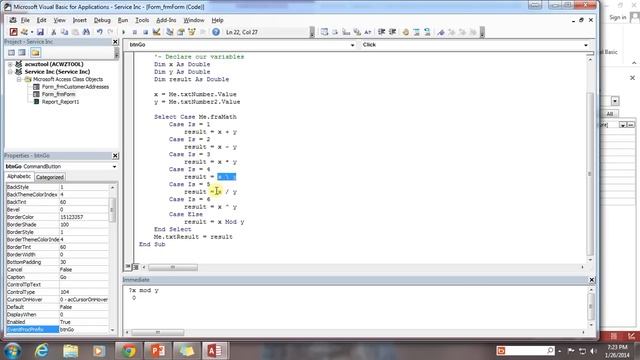Select Form_frmForm in project tree
640x360 pixels.
58,94
